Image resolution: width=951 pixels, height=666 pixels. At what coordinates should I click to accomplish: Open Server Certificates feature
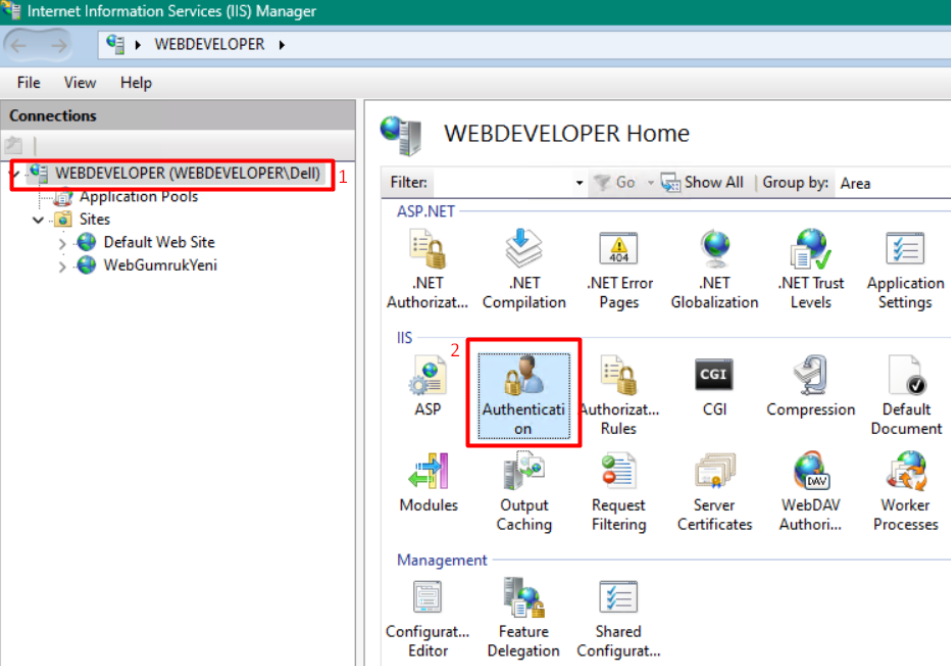(x=714, y=491)
